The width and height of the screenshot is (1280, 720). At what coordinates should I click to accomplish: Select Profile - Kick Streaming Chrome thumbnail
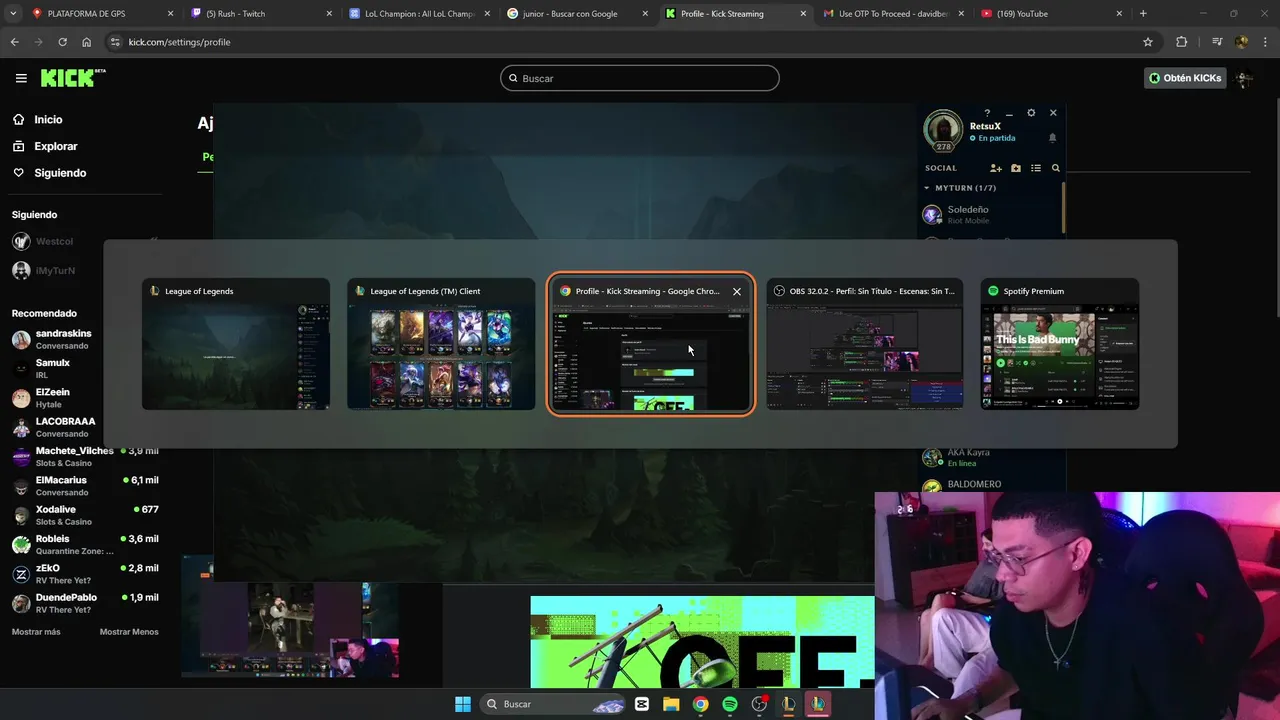(650, 344)
